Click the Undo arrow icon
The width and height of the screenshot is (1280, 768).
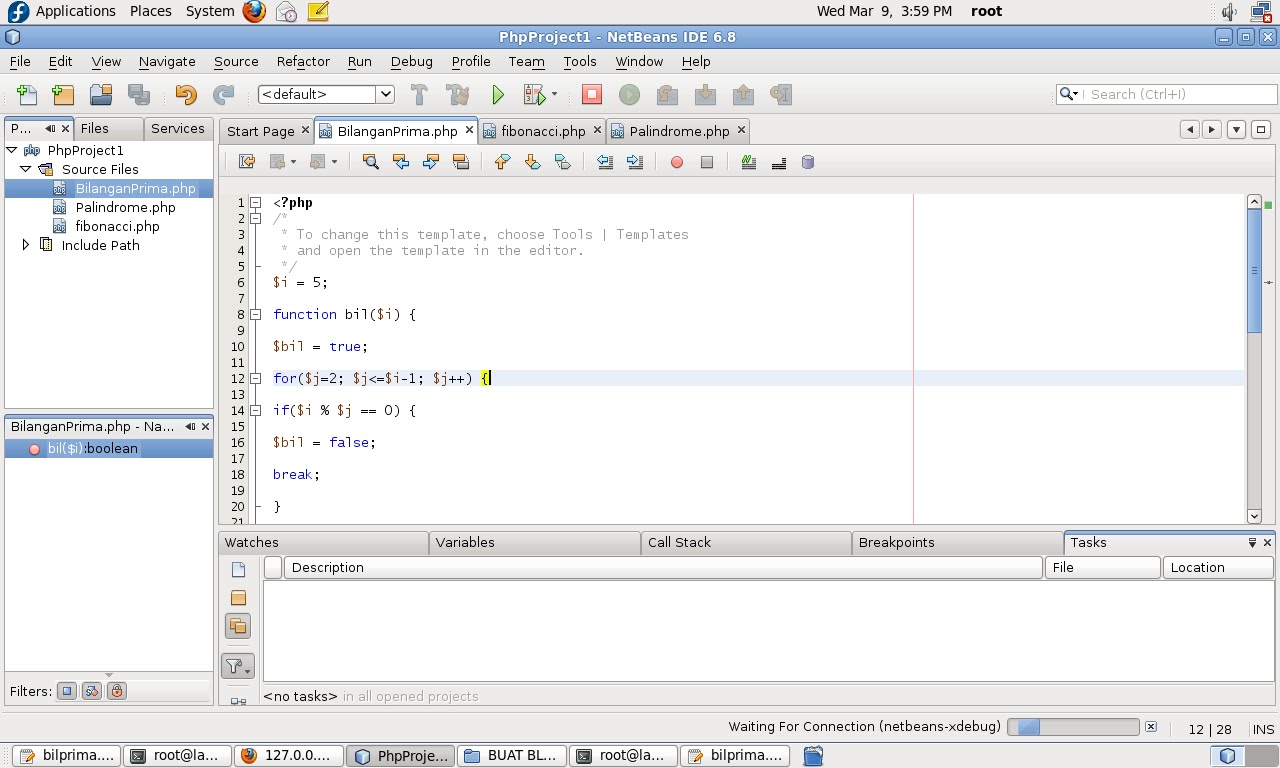coord(186,95)
